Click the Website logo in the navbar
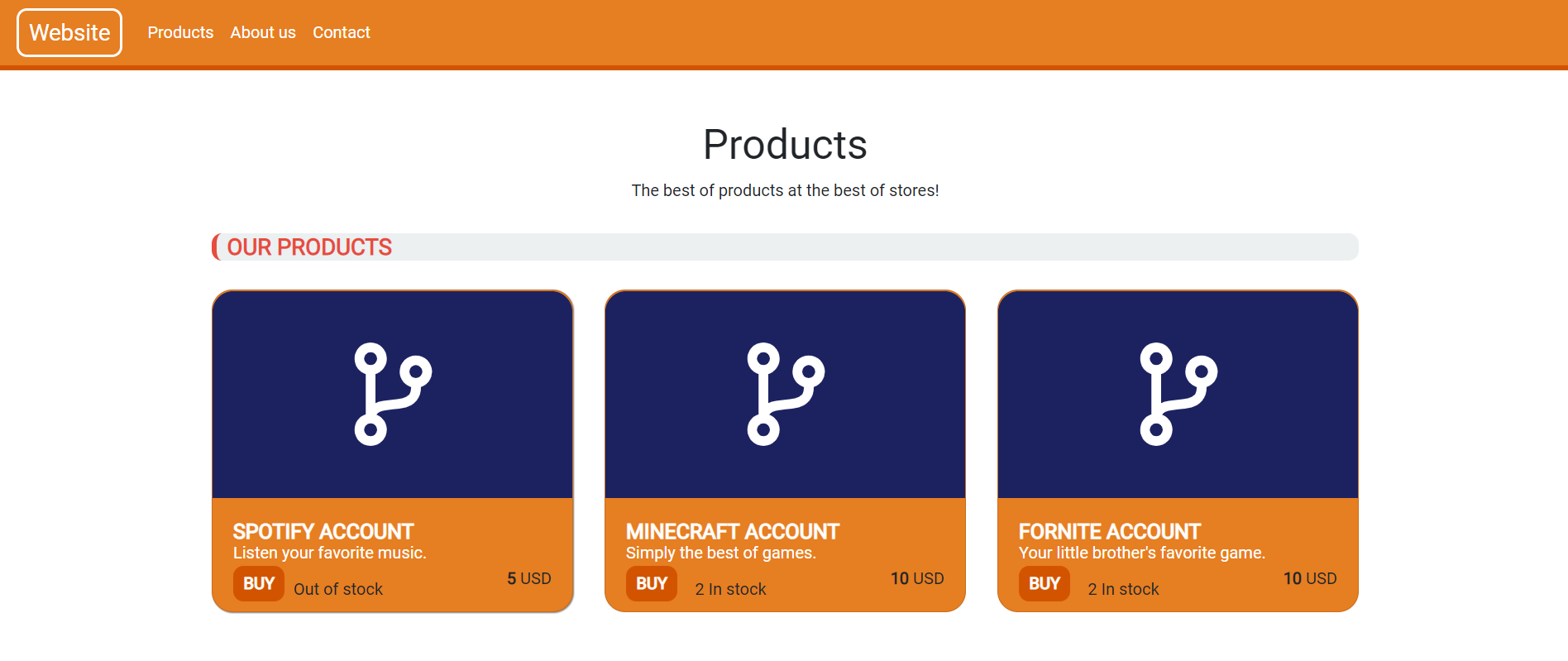Viewport: 1568px width, 661px height. 69,32
